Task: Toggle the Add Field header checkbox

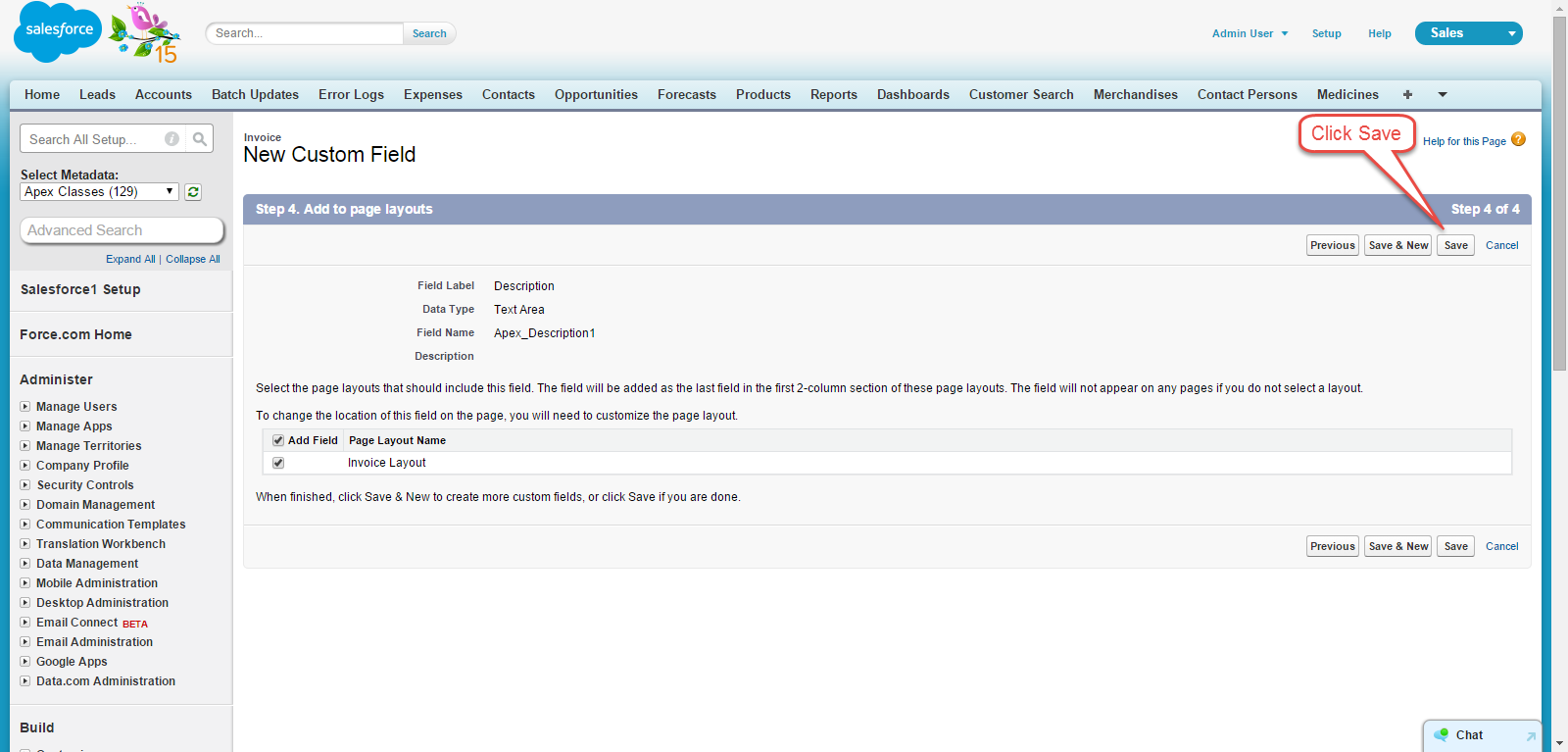Action: click(x=278, y=441)
